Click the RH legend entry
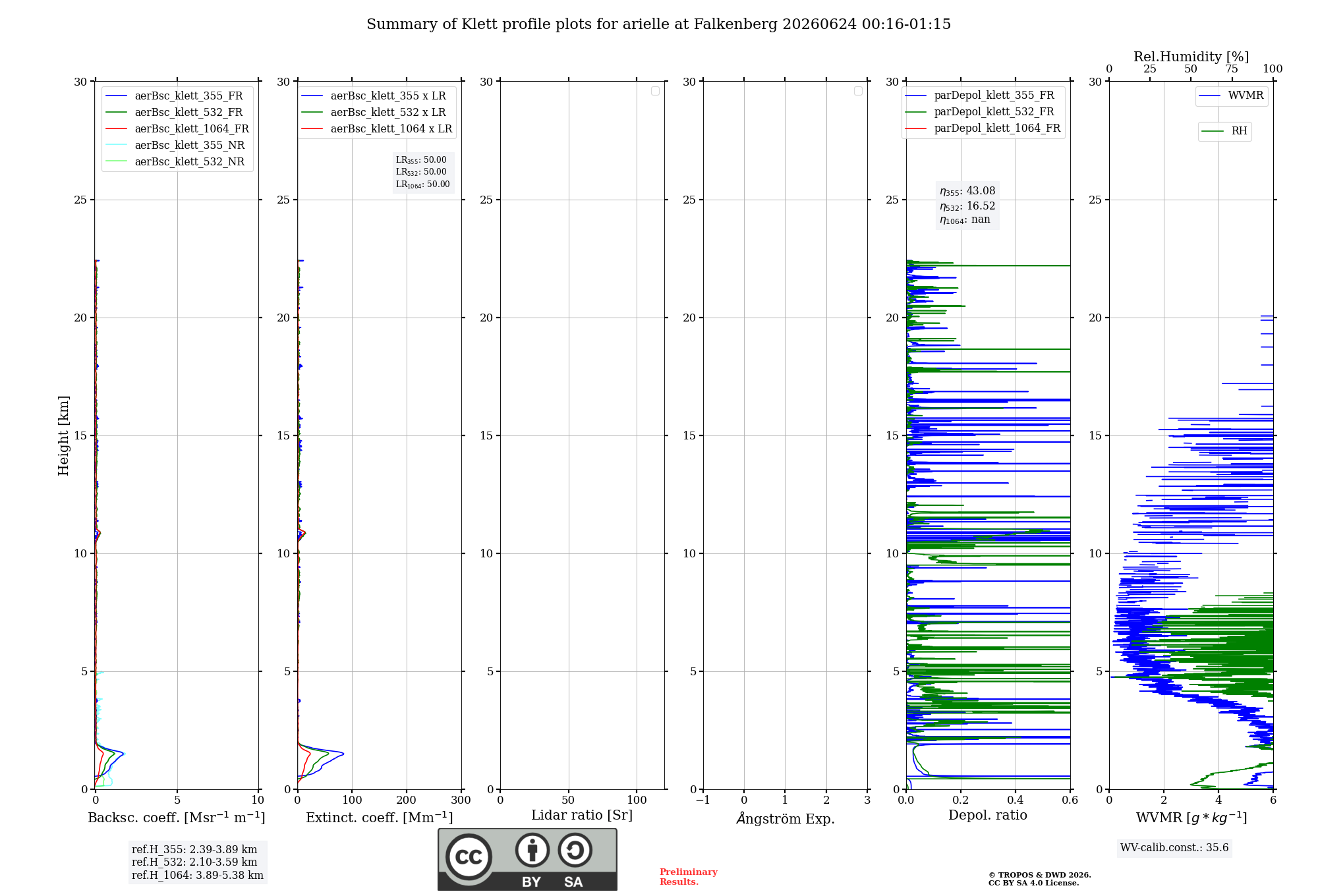Viewport: 1318px width, 896px height. point(1224,131)
